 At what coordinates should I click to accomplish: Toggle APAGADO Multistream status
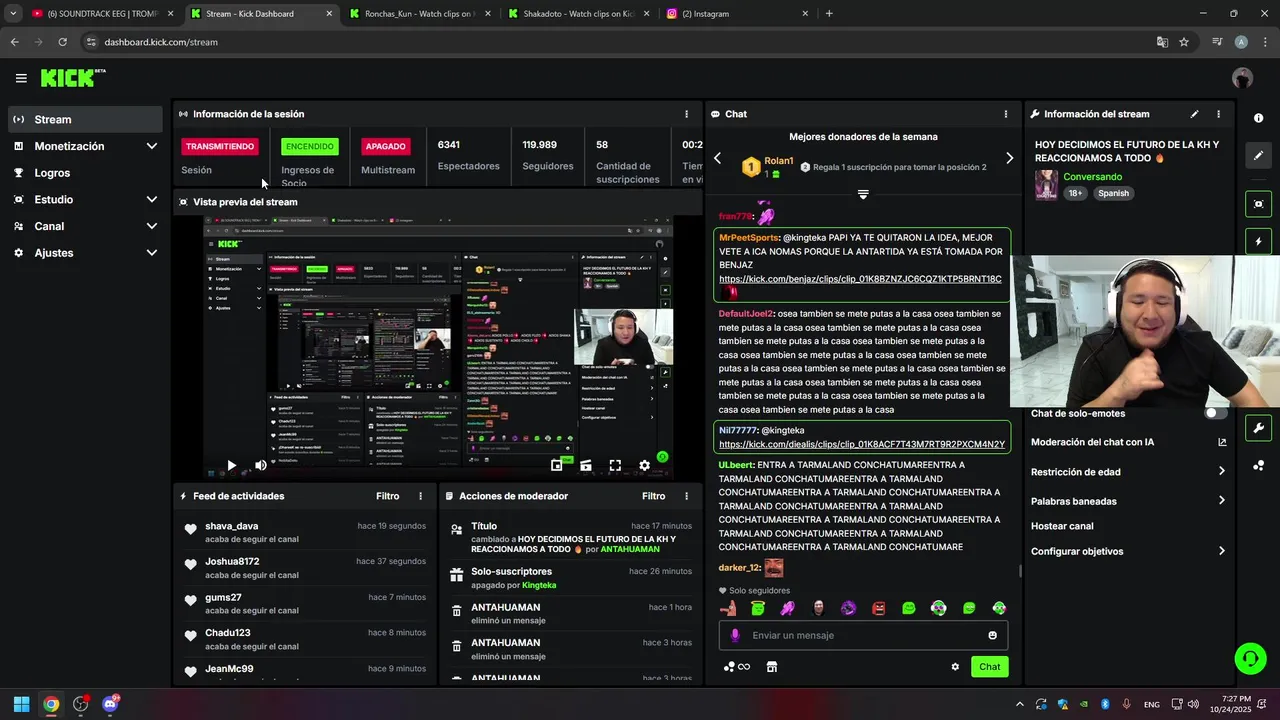[385, 146]
